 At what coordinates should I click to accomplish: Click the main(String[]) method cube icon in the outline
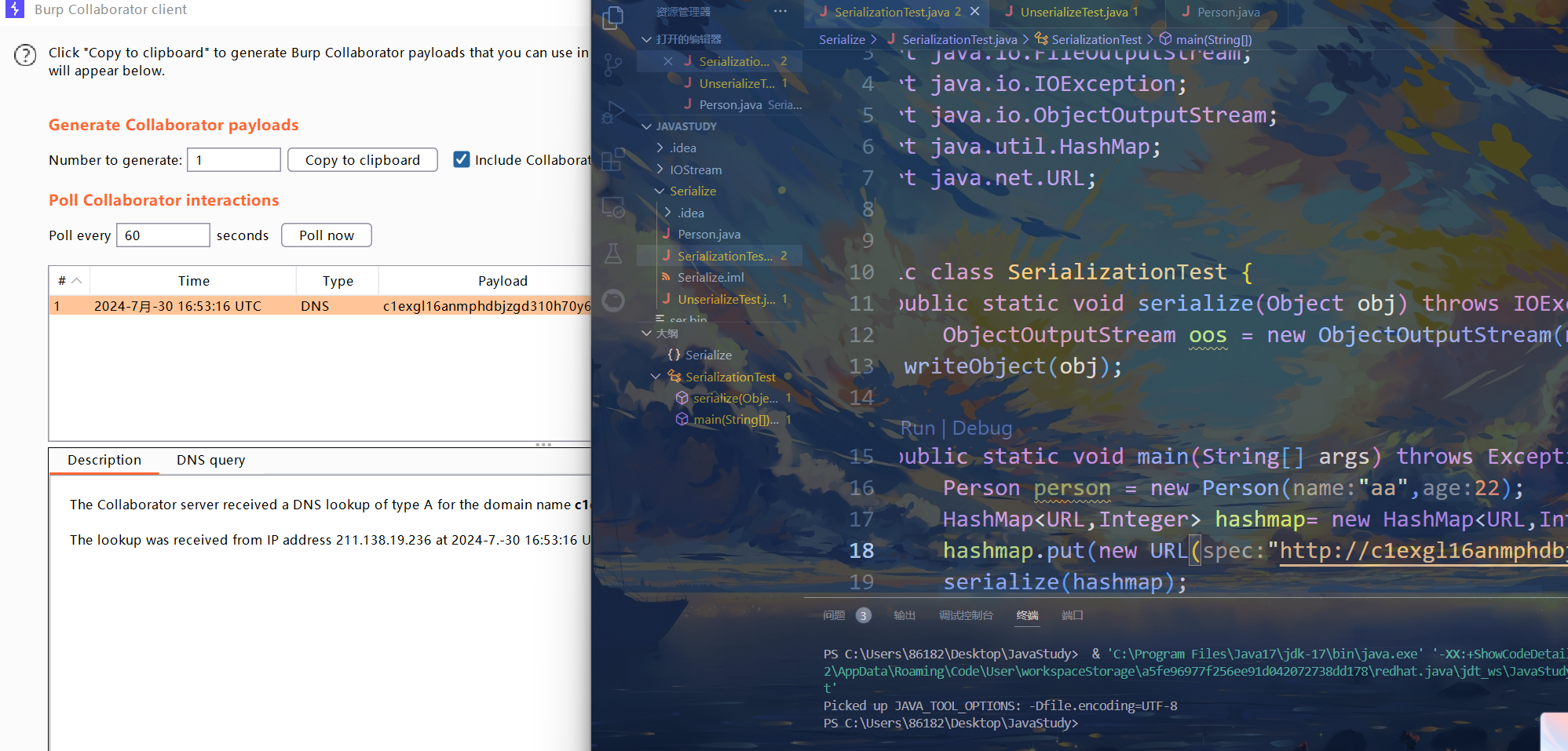point(682,419)
